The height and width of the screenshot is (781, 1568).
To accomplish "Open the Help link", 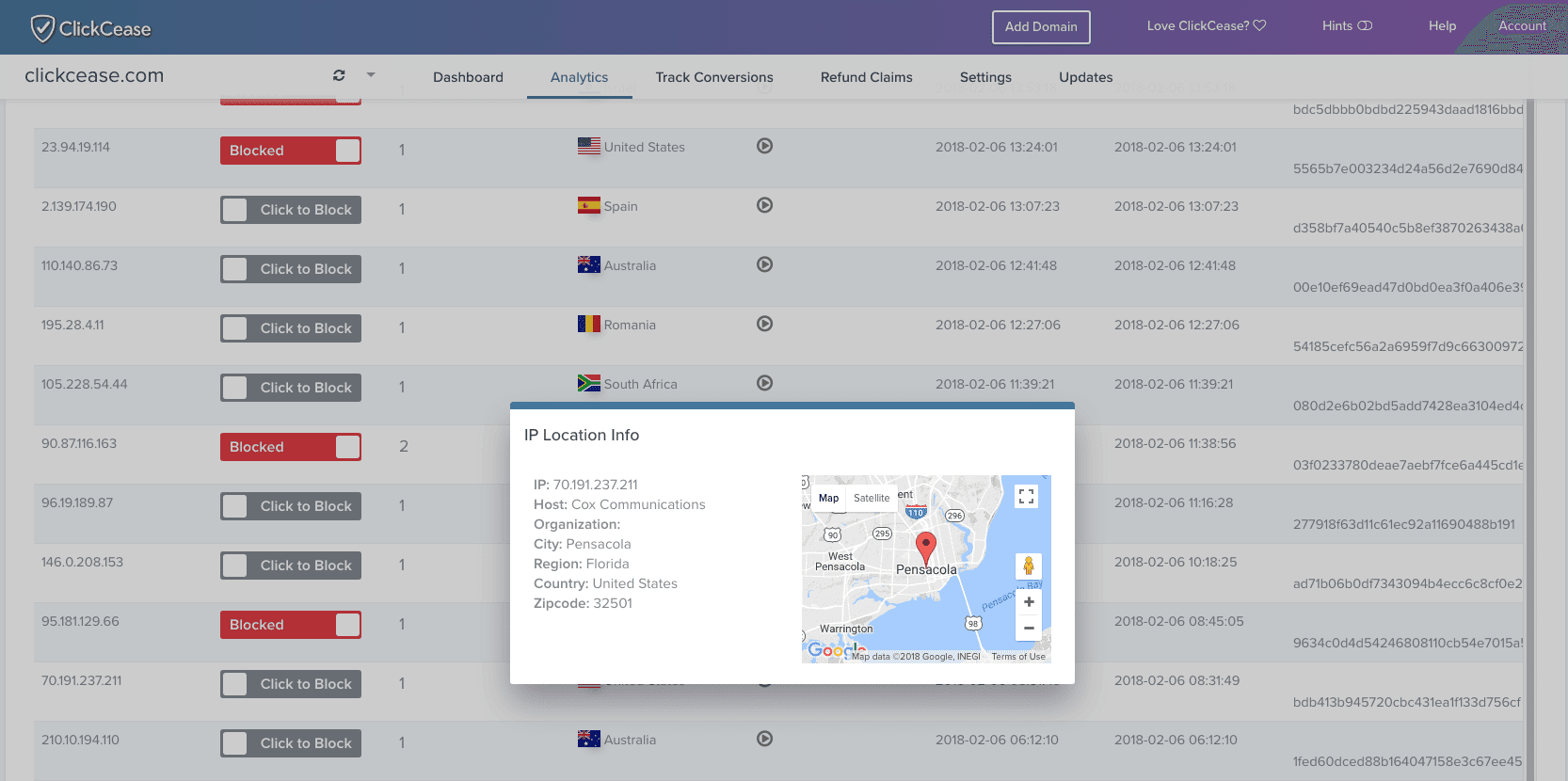I will (x=1441, y=26).
